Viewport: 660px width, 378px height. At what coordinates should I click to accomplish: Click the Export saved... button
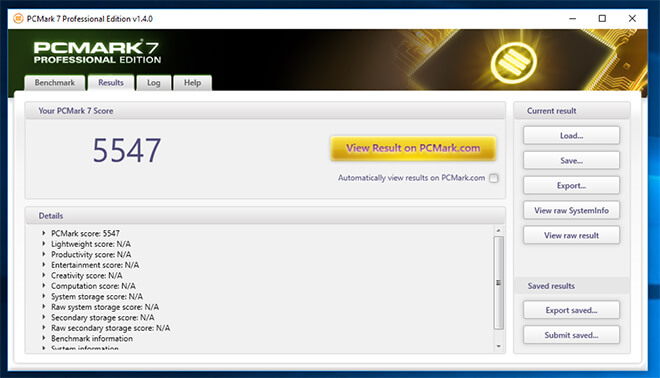pyautogui.click(x=571, y=310)
